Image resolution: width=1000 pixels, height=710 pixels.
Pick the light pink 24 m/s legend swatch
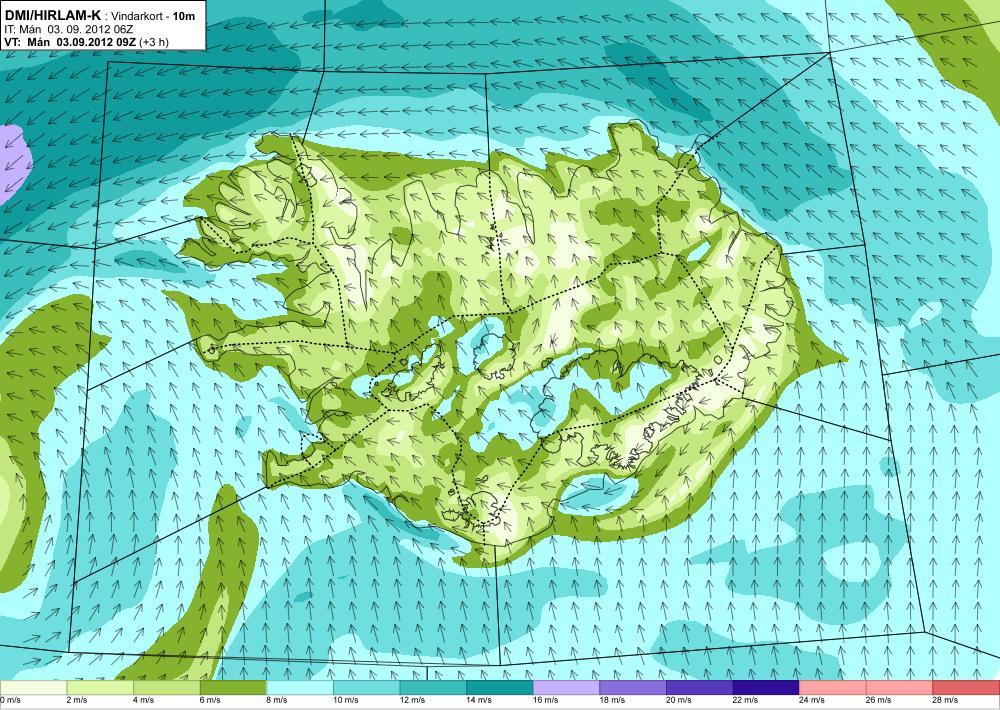(x=833, y=688)
